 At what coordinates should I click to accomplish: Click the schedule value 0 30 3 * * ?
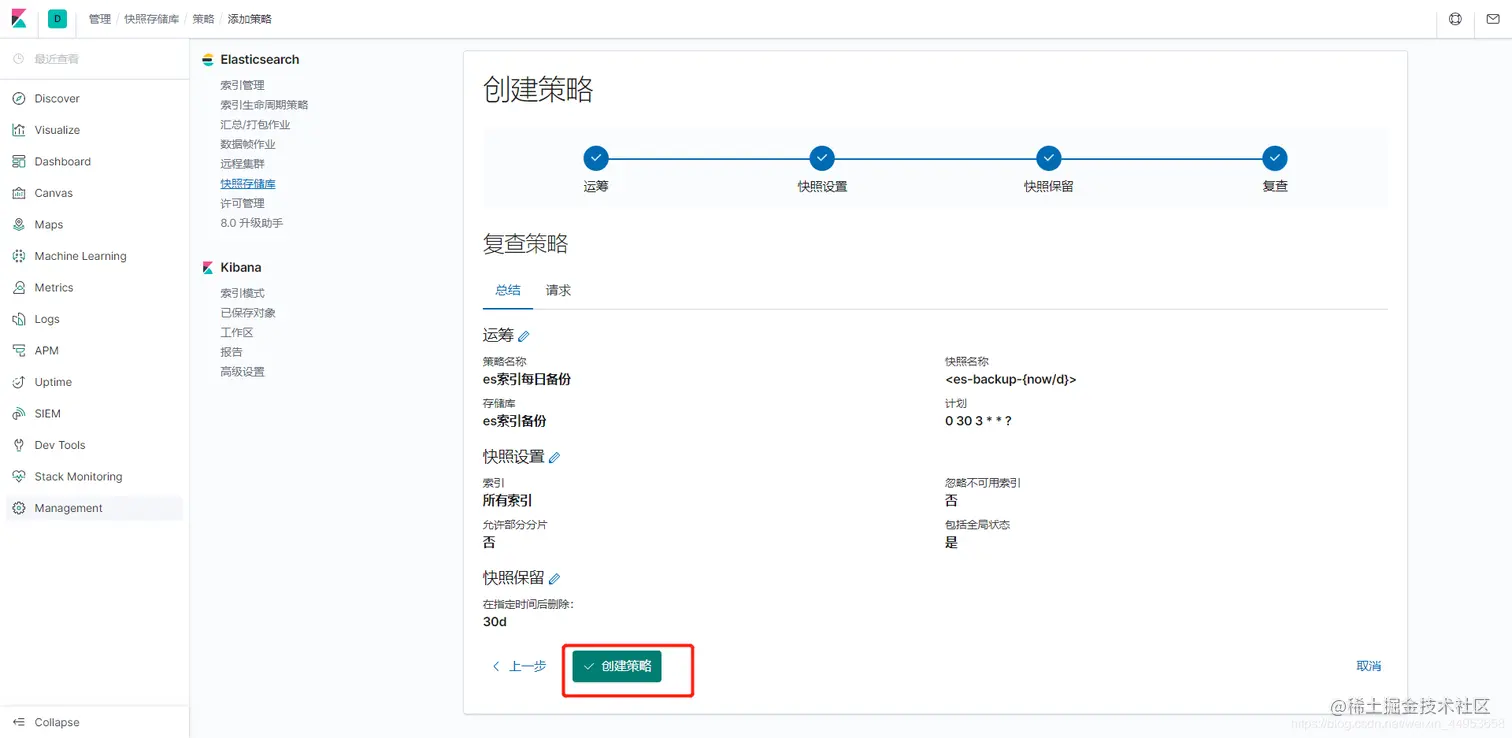click(x=979, y=421)
